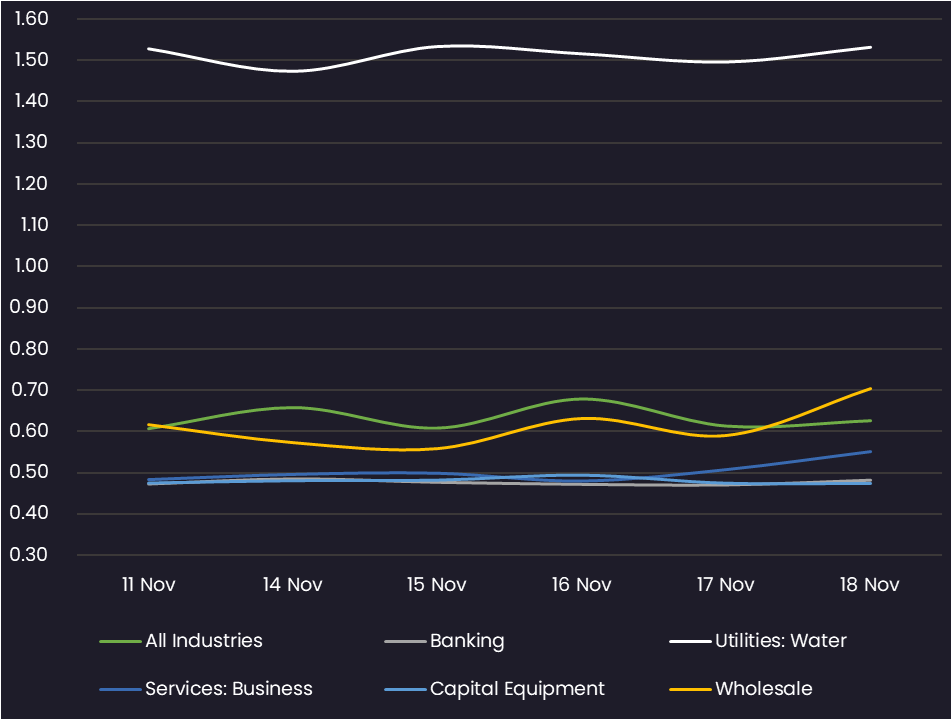Select the yellow Wholesale line end at 18 Nov
951x719 pixels.
point(871,389)
